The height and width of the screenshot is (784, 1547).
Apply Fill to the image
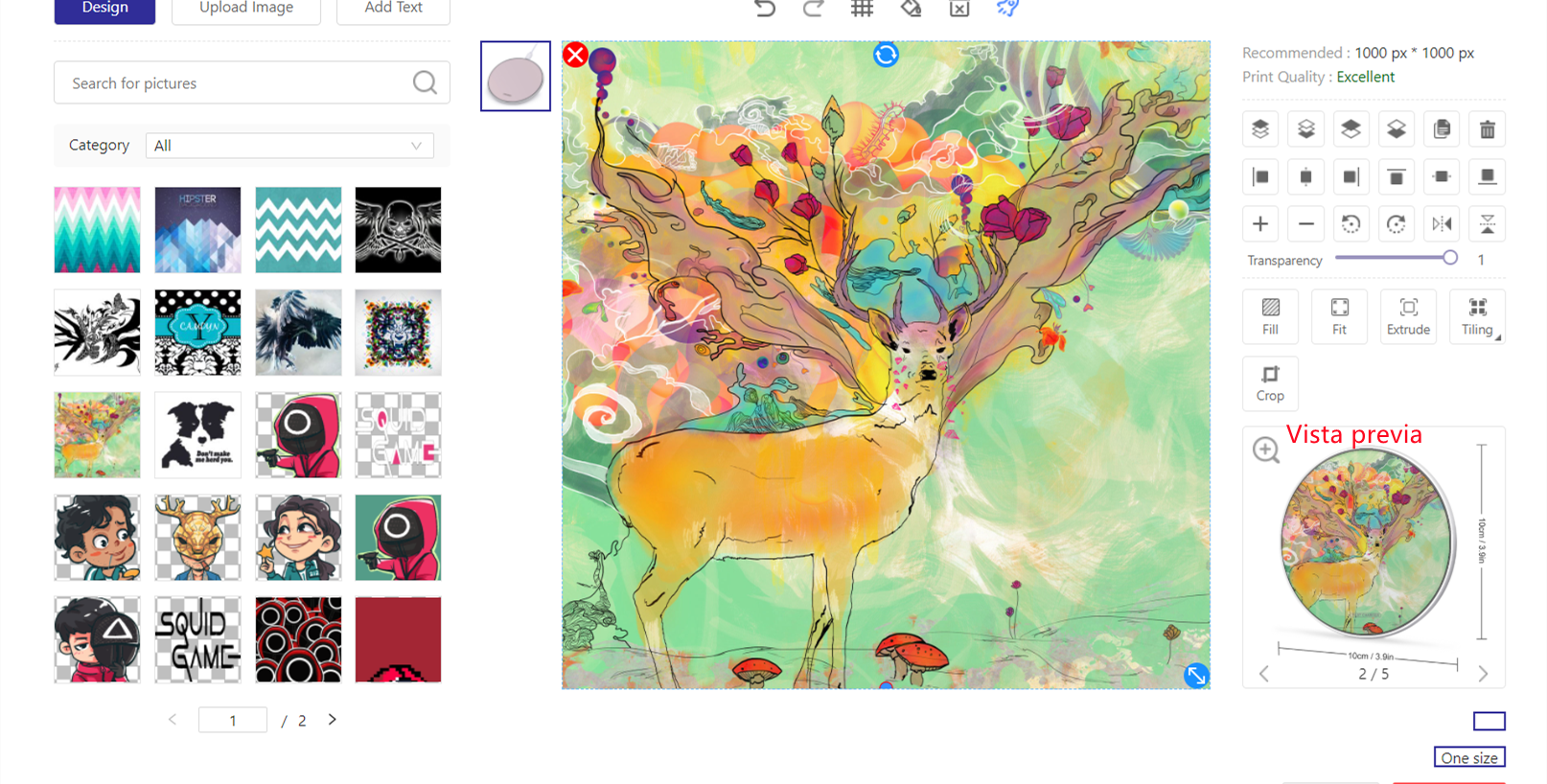[x=1270, y=316]
